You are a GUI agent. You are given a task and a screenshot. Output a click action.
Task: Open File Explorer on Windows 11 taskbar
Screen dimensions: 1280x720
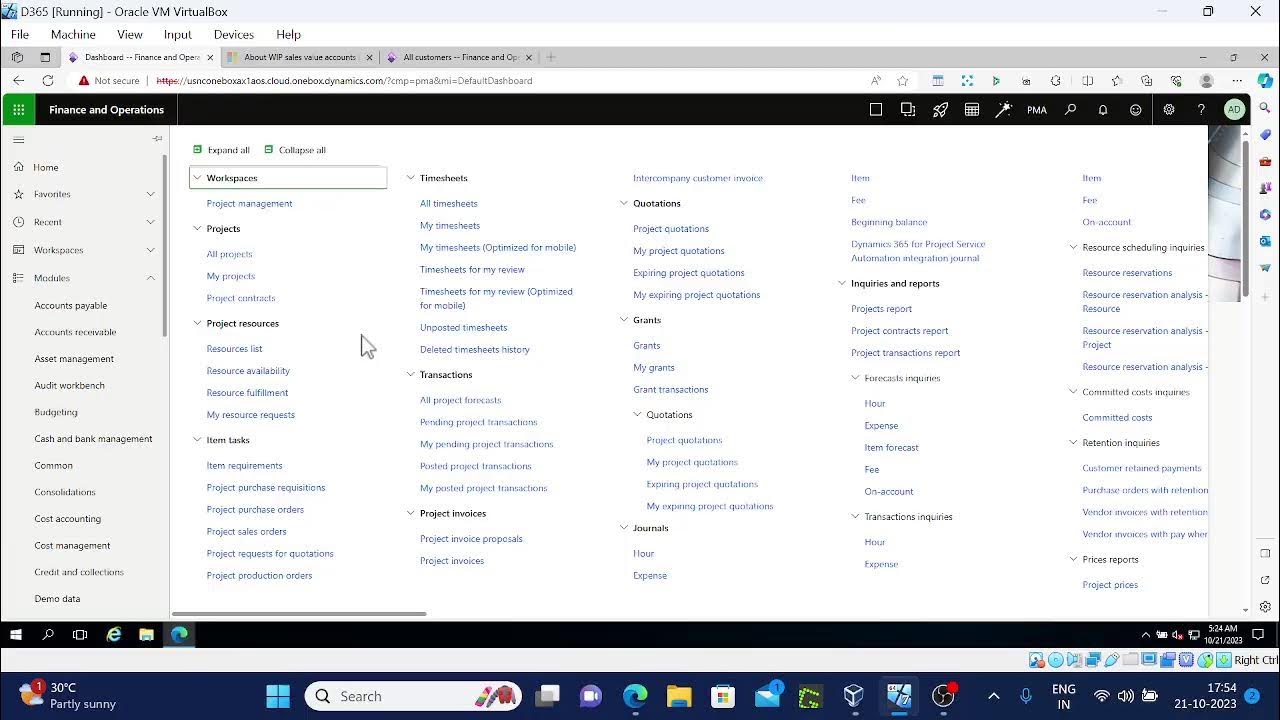679,696
